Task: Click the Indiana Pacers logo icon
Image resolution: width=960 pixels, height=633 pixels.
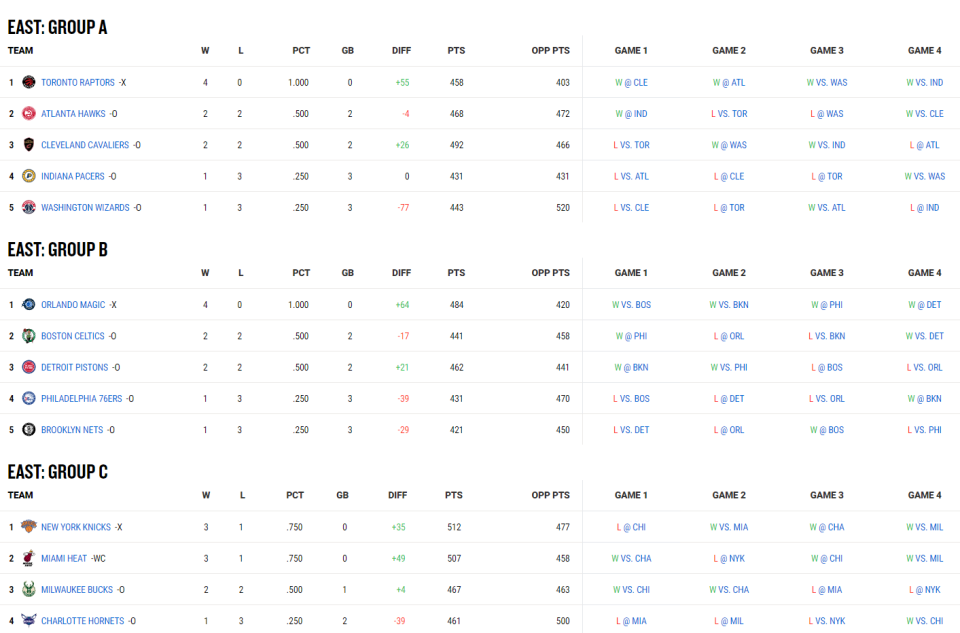Action: pyautogui.click(x=28, y=177)
